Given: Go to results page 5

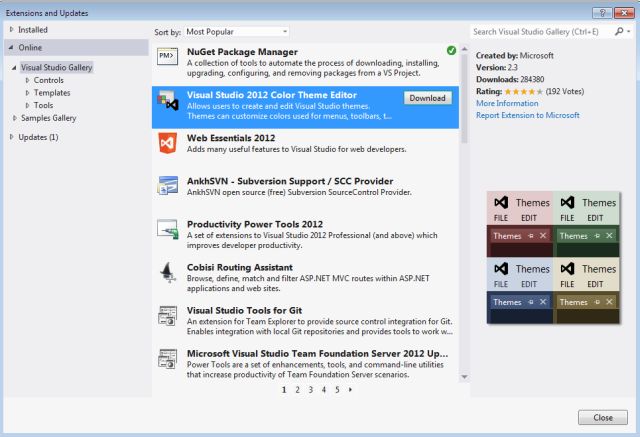Looking at the screenshot, I should pos(337,390).
